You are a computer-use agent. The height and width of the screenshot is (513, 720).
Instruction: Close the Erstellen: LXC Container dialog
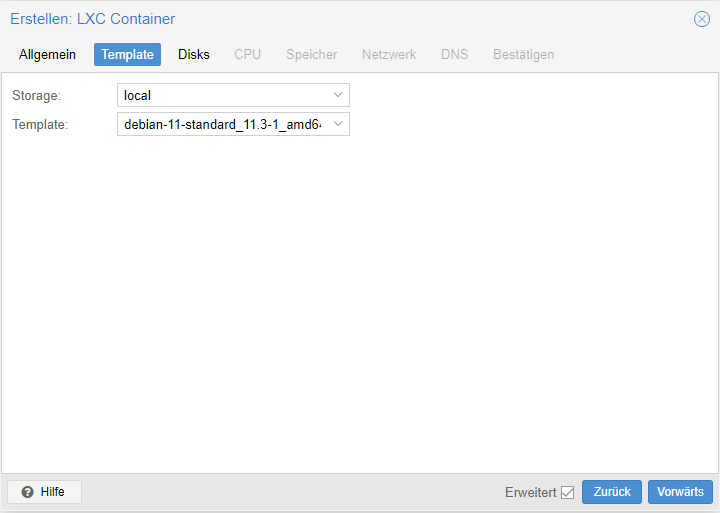pyautogui.click(x=701, y=19)
